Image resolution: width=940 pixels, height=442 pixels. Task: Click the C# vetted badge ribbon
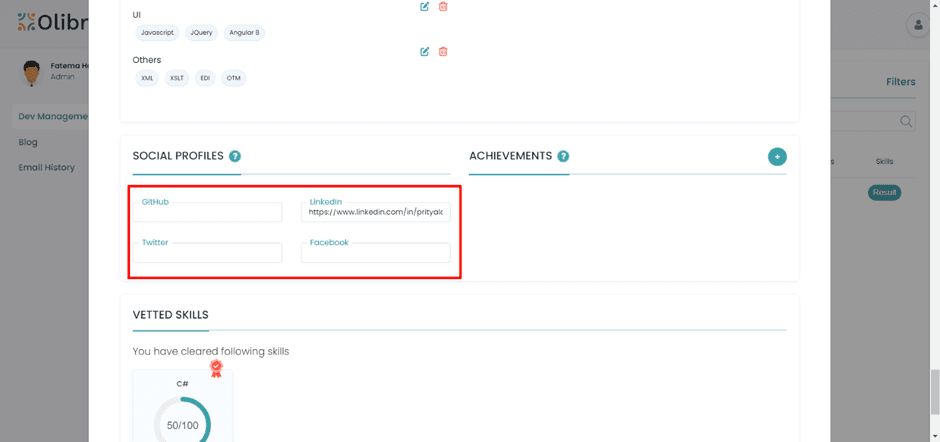[x=216, y=368]
